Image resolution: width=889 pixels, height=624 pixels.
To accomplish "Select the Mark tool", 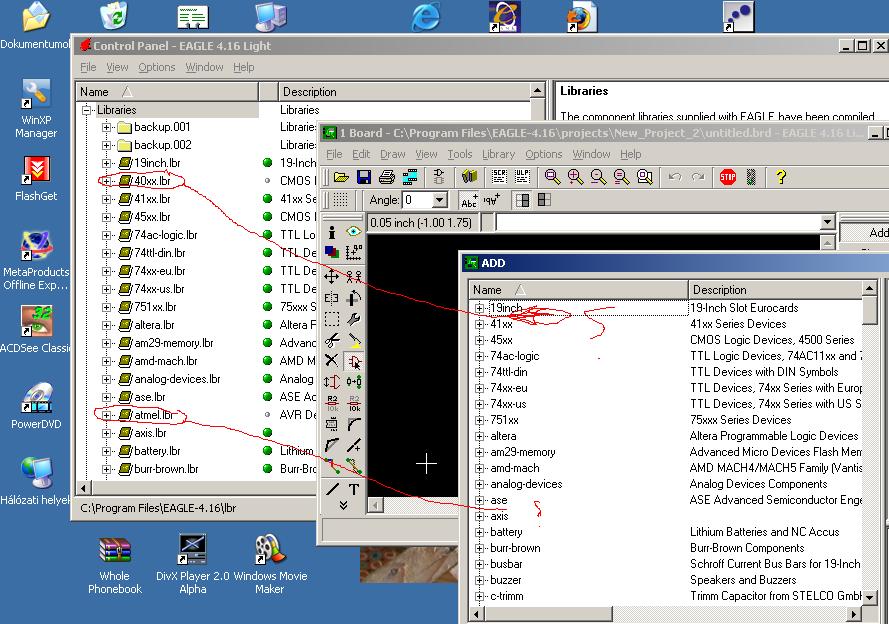I will (354, 252).
